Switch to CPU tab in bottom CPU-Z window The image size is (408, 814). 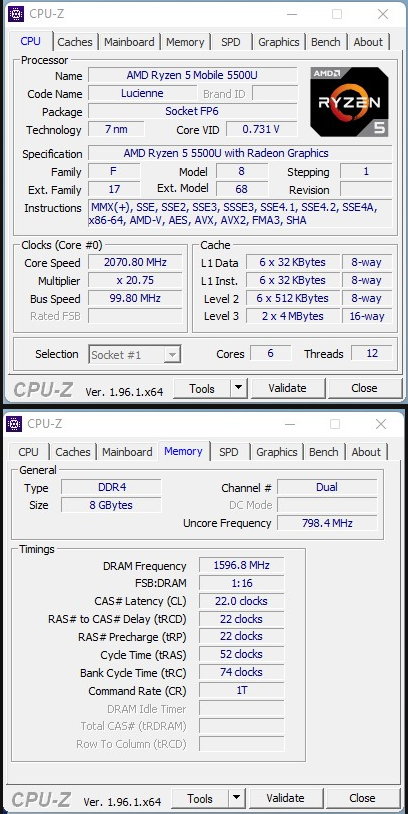click(28, 452)
